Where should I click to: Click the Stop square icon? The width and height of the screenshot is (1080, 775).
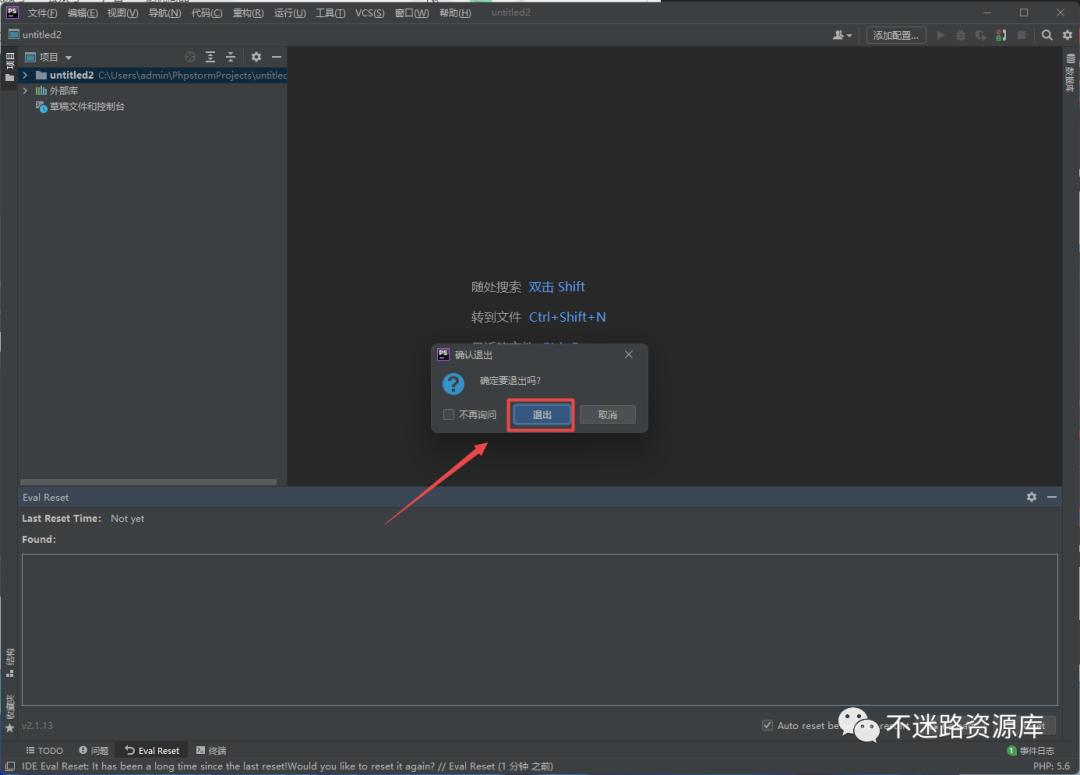click(x=1021, y=35)
